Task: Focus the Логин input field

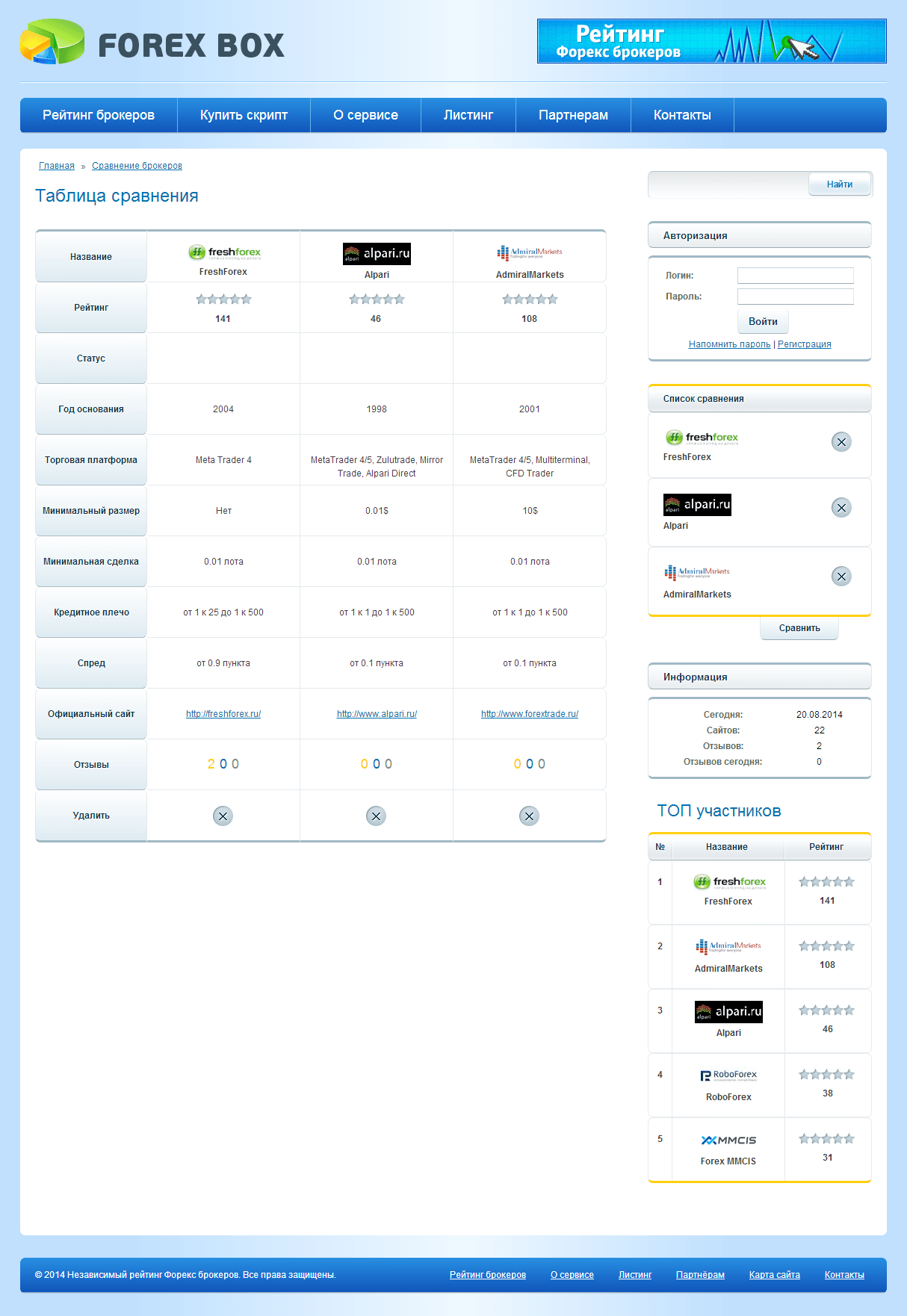Action: click(x=796, y=276)
